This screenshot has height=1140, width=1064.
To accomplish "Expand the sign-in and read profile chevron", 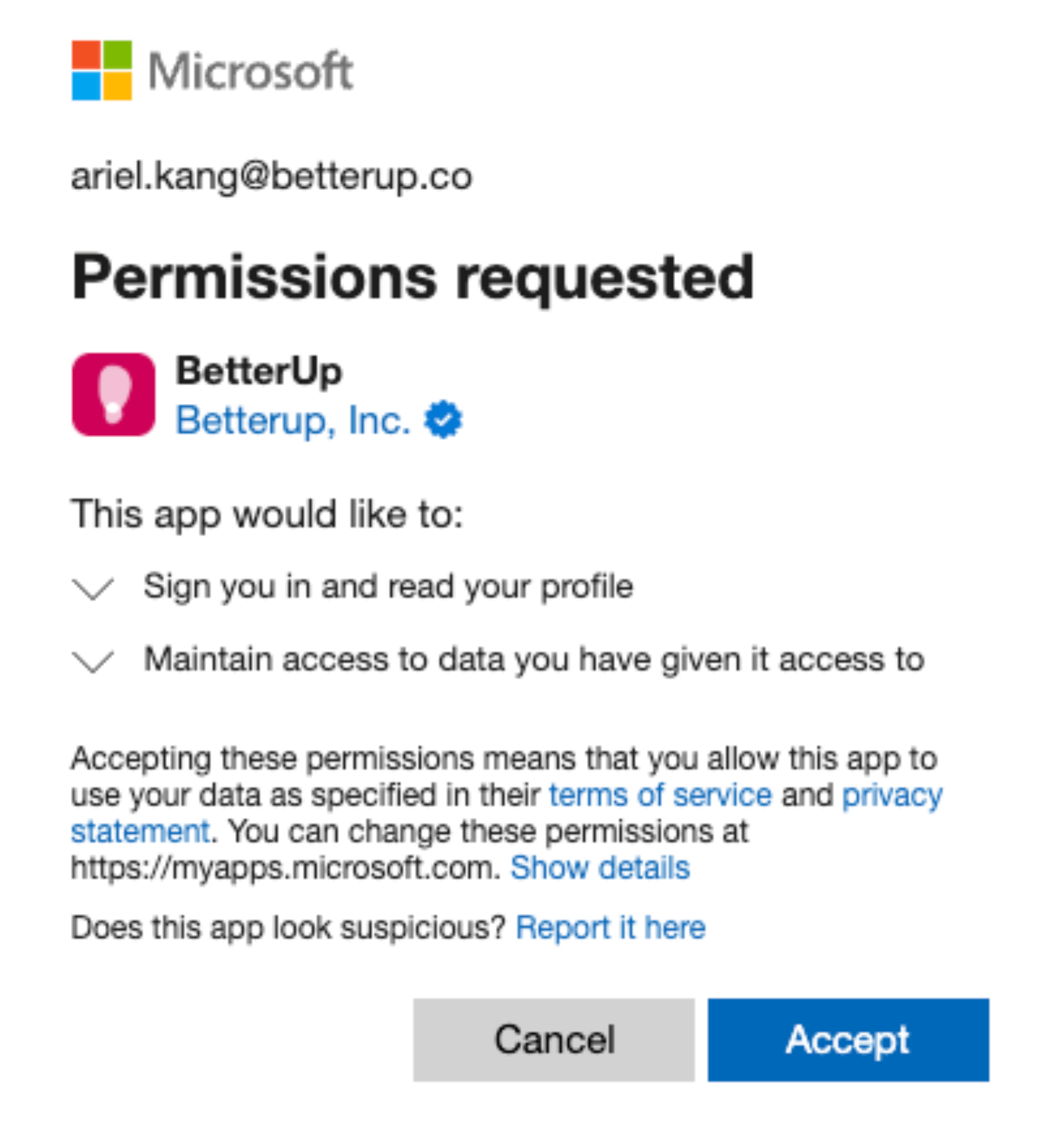I will (x=93, y=588).
